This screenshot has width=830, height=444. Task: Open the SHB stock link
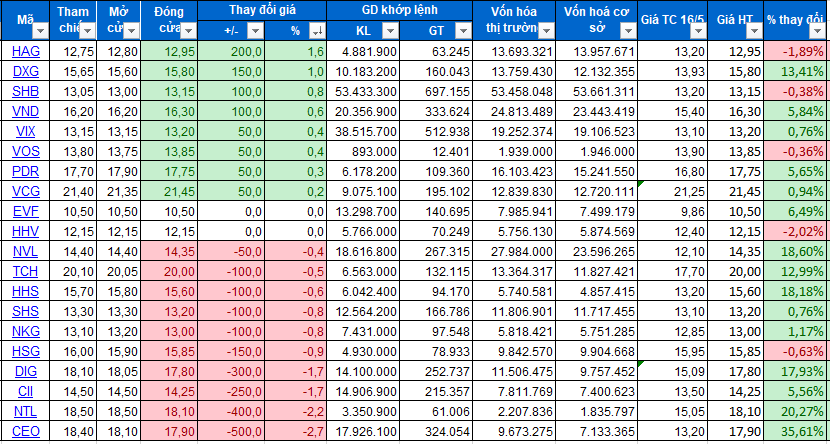click(x=26, y=92)
